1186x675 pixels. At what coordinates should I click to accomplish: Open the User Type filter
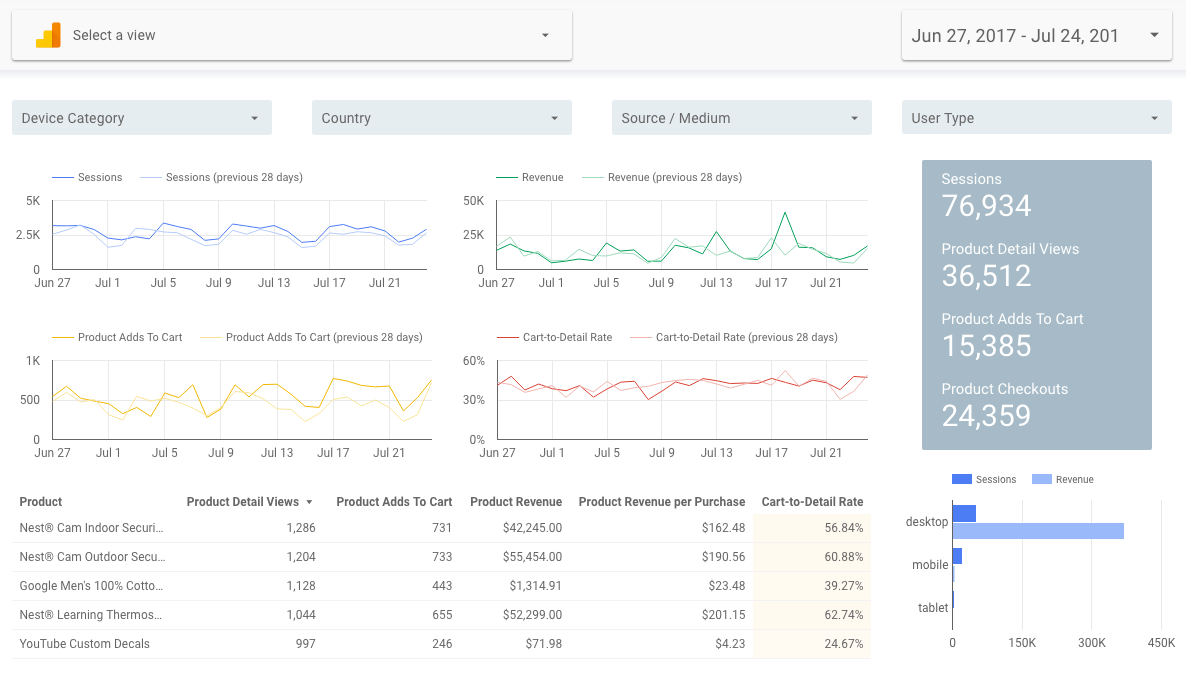1036,118
